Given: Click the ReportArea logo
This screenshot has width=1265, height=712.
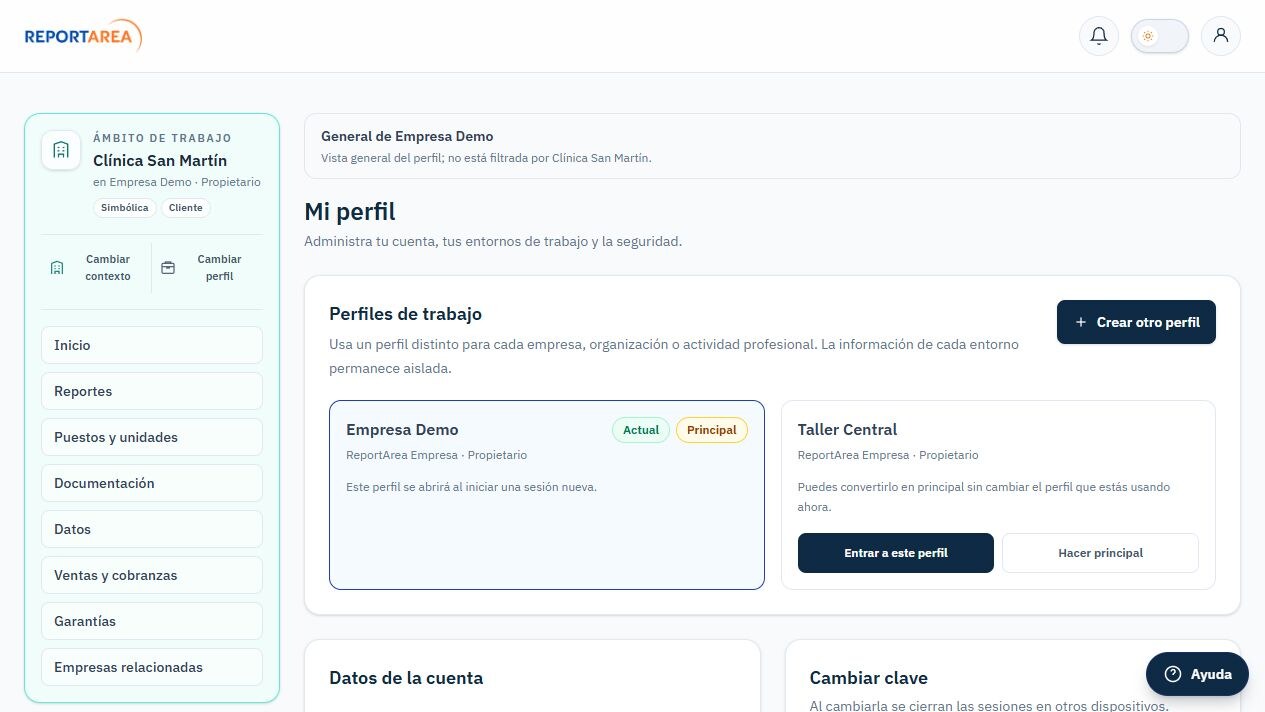Looking at the screenshot, I should (x=84, y=36).
